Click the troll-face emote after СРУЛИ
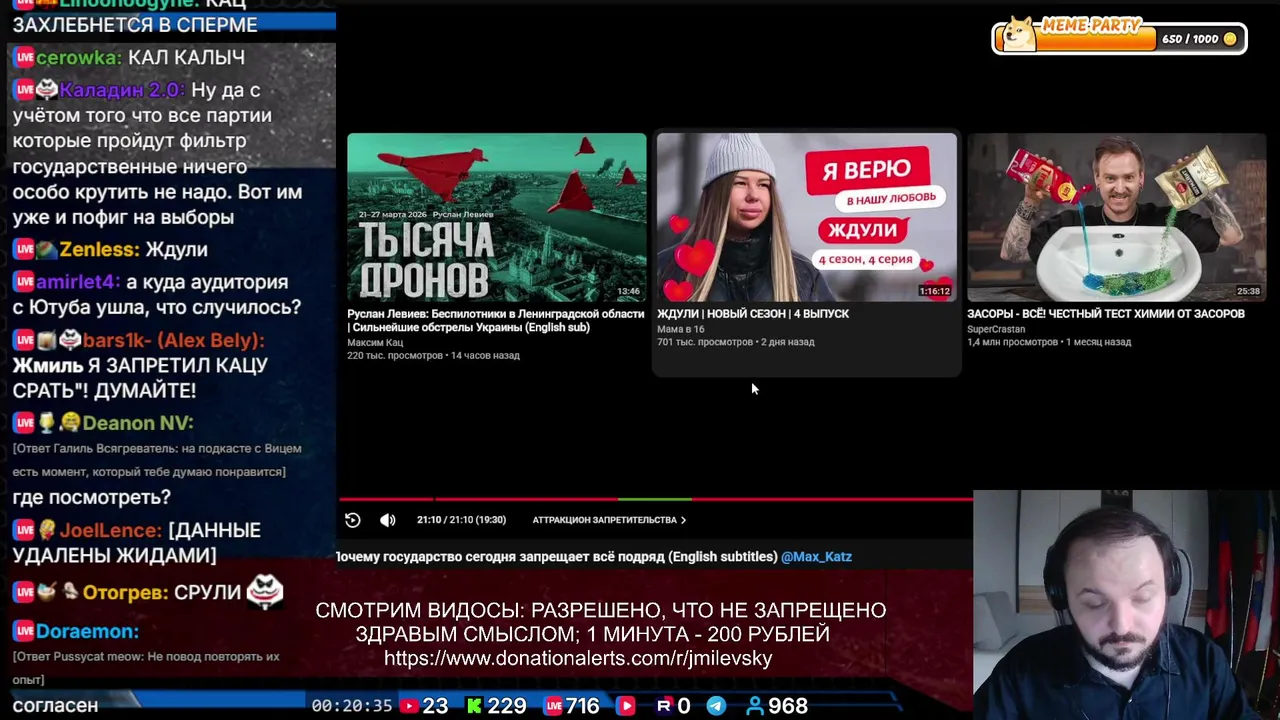This screenshot has width=1280, height=720. point(265,592)
